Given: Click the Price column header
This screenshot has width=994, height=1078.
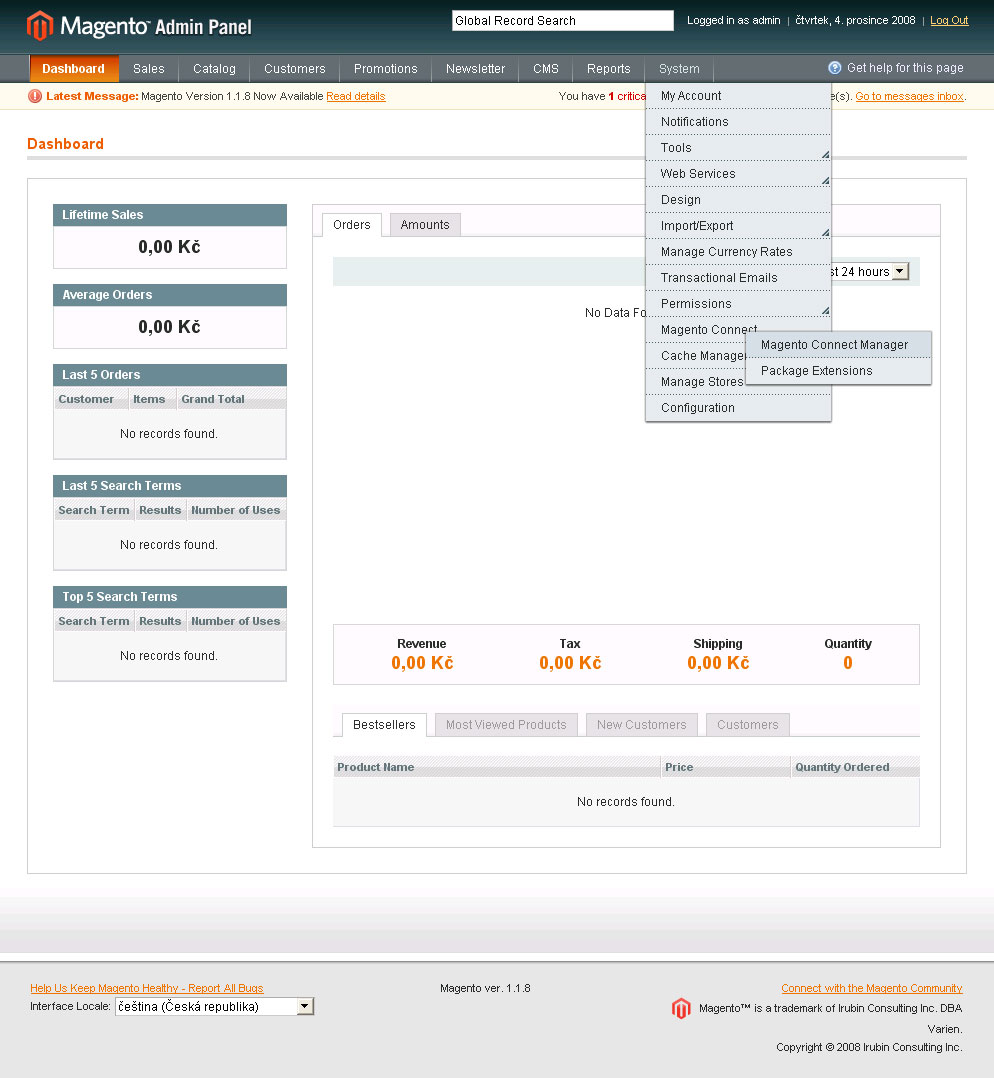Looking at the screenshot, I should [x=726, y=767].
